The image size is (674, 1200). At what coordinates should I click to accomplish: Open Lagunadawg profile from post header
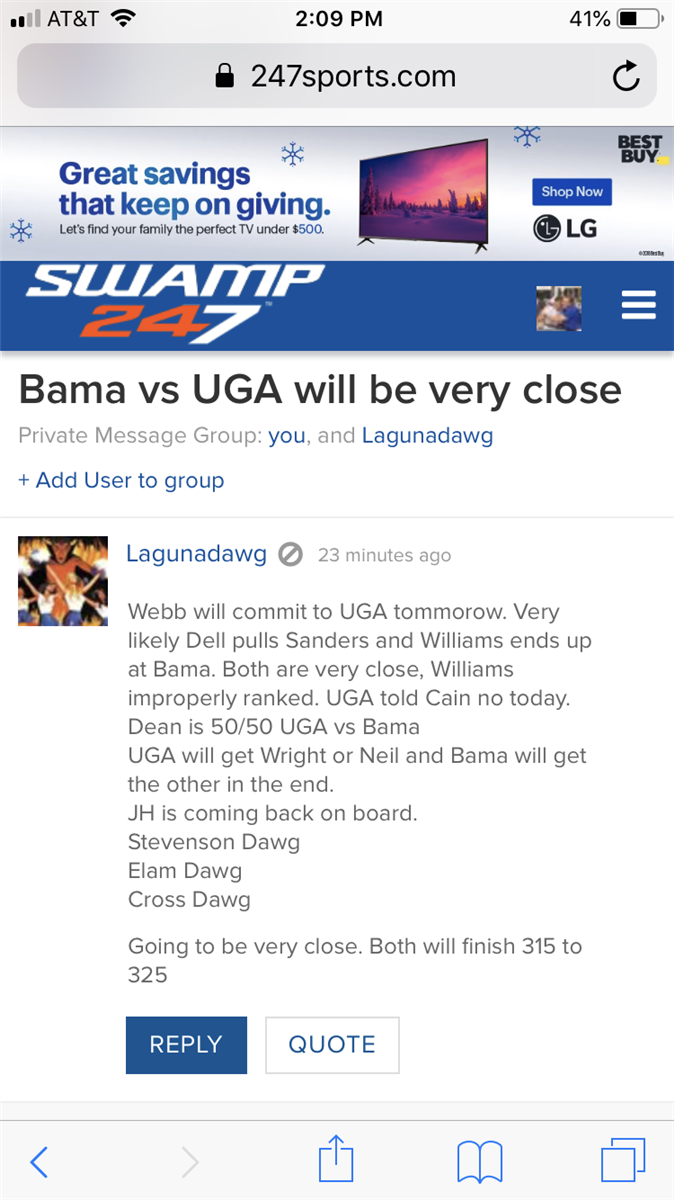tap(196, 554)
